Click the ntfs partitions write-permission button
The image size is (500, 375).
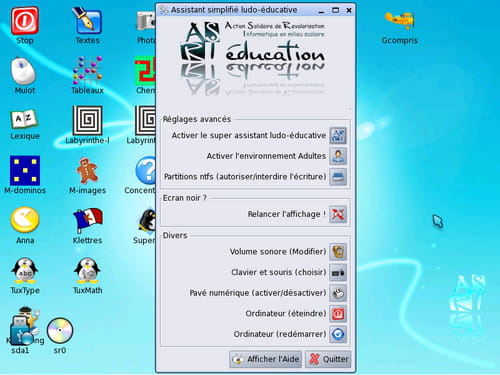[338, 177]
